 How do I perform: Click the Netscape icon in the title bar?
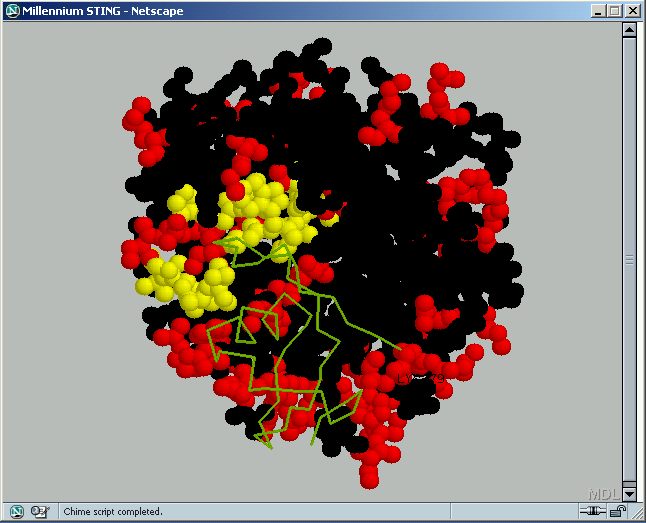click(13, 11)
